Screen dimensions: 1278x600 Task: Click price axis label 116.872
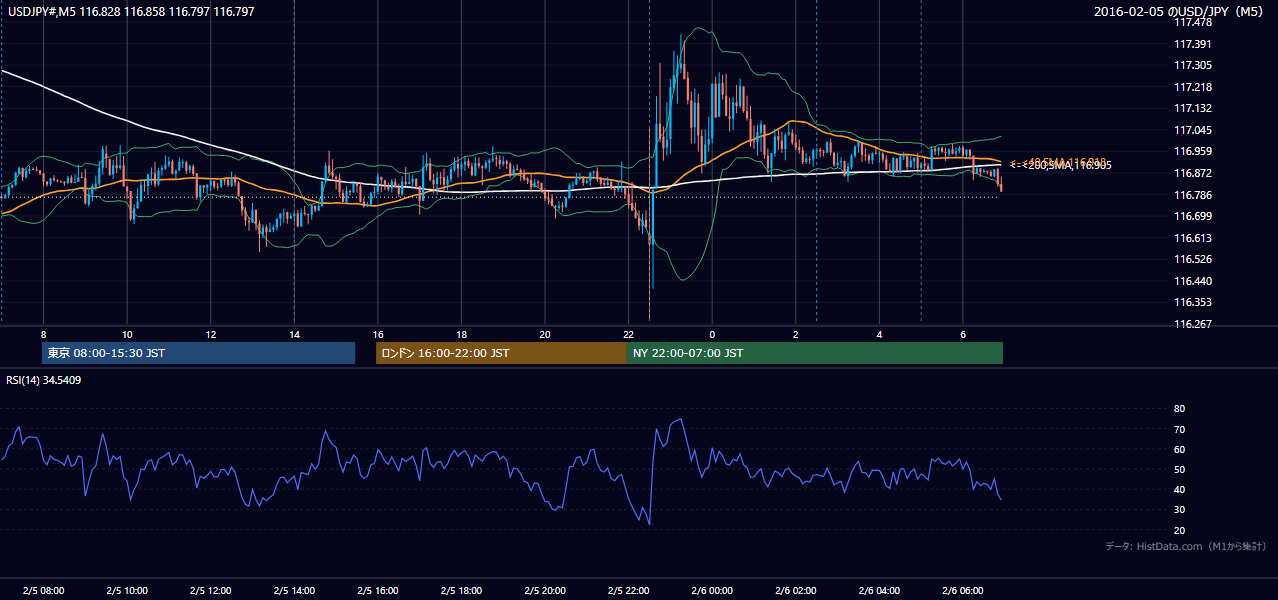click(1193, 173)
